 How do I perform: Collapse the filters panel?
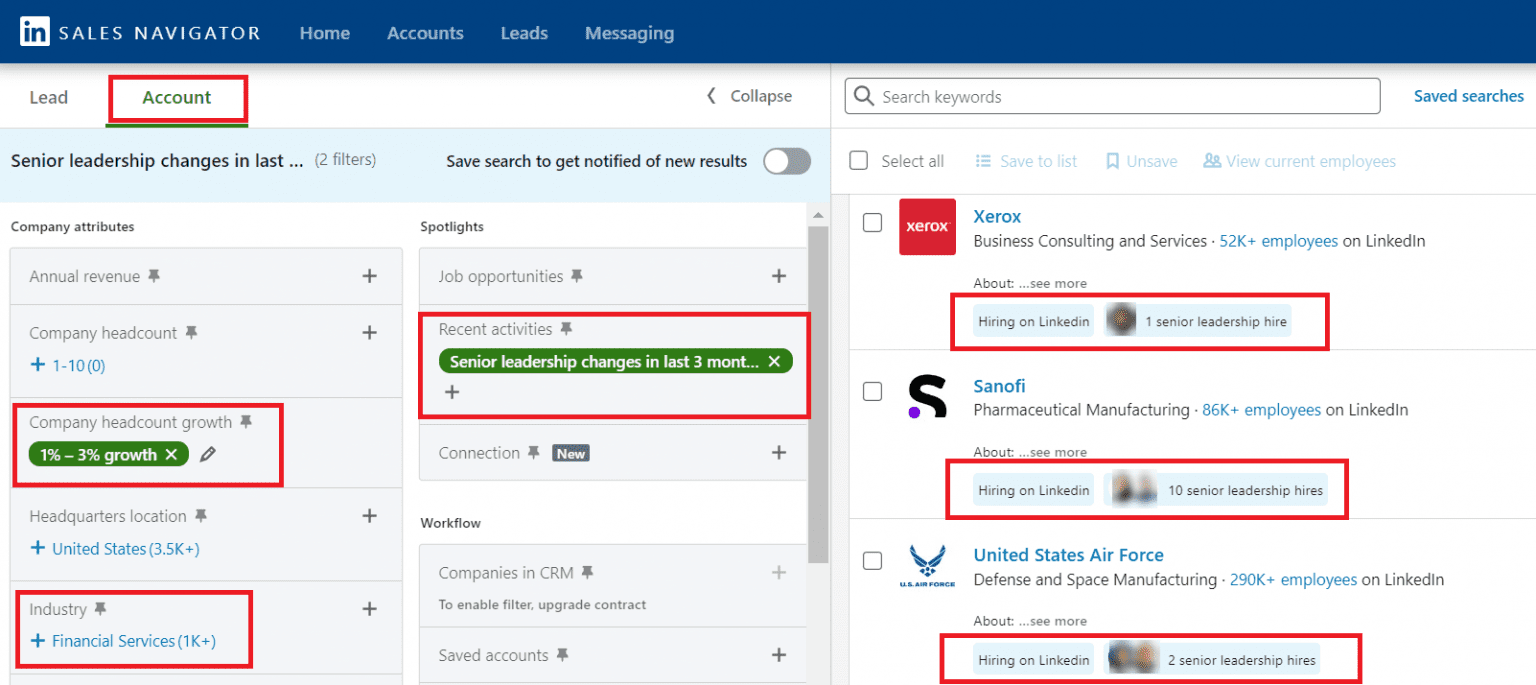click(749, 96)
